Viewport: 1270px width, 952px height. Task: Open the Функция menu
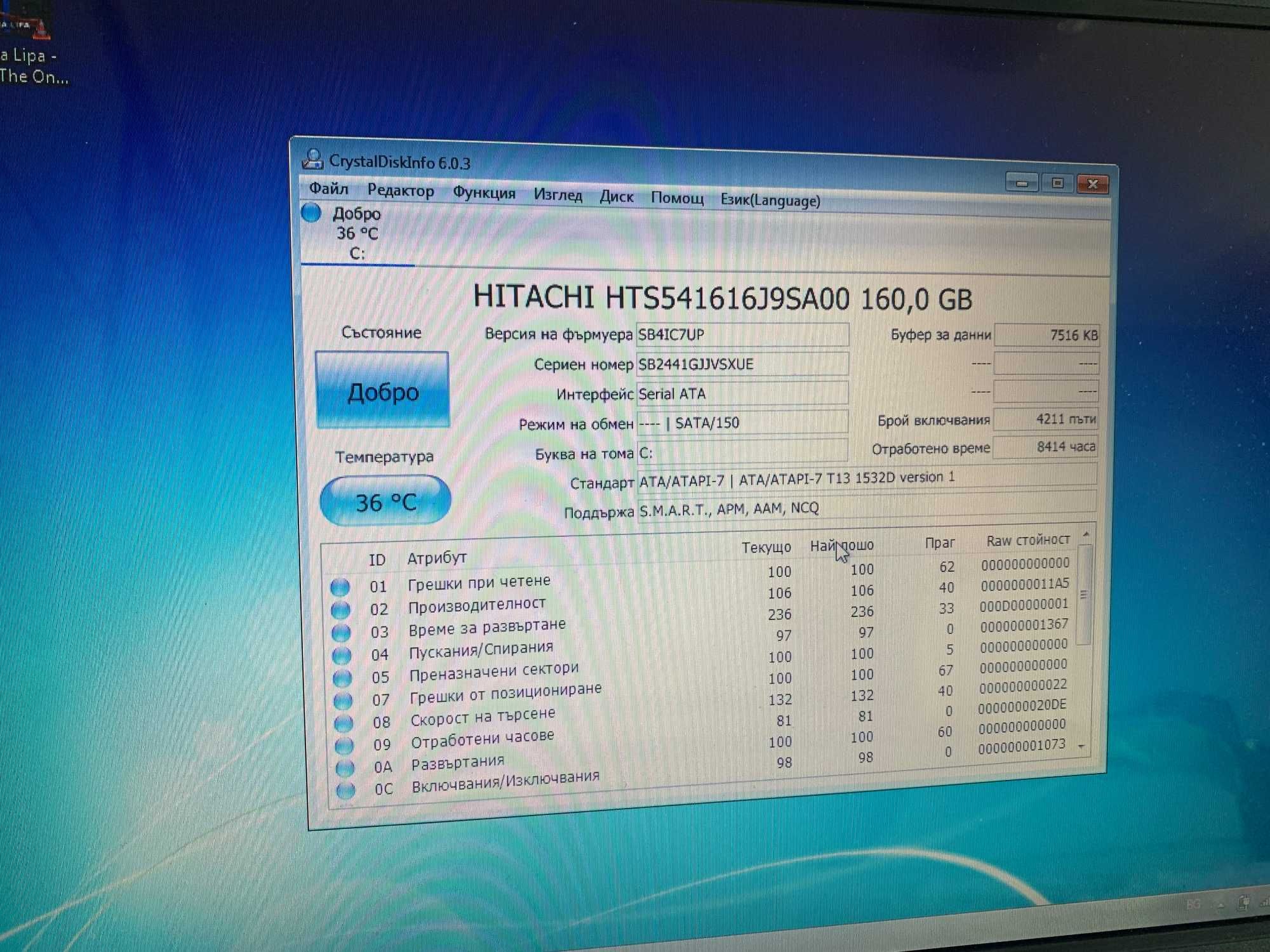point(484,193)
